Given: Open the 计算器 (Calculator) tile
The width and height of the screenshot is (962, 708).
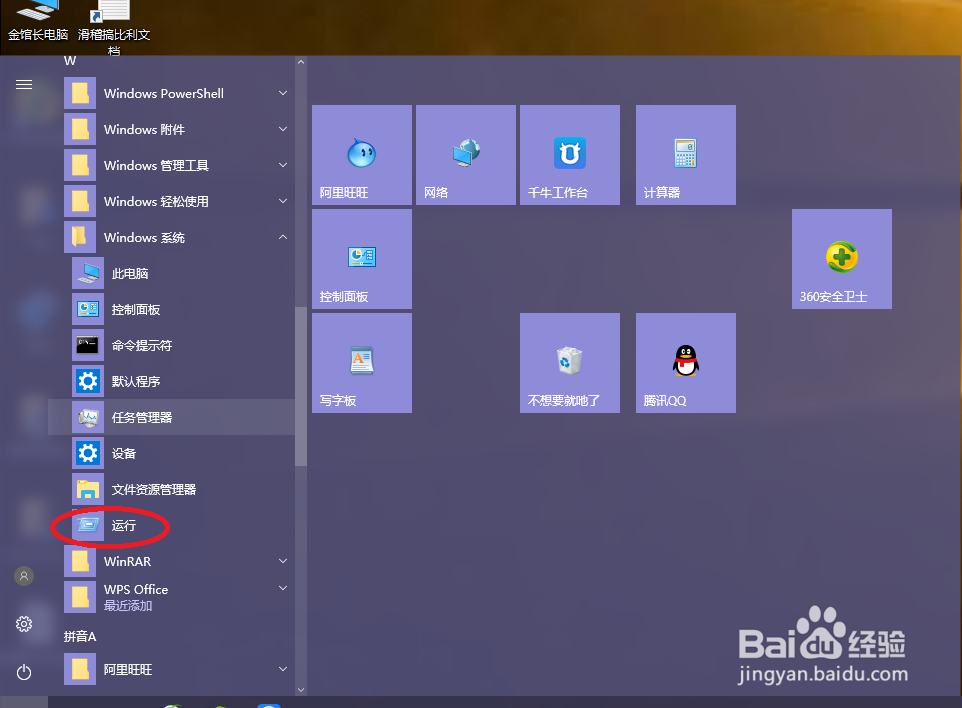Looking at the screenshot, I should coord(685,154).
